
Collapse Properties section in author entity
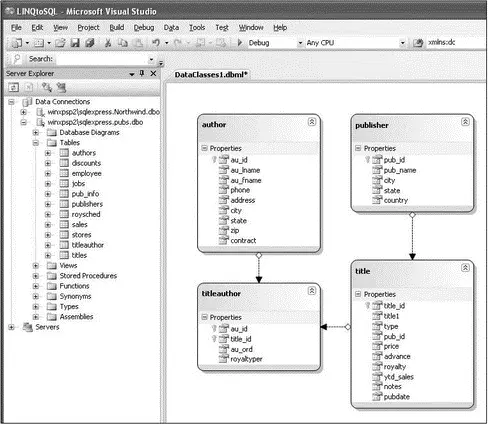204,148
